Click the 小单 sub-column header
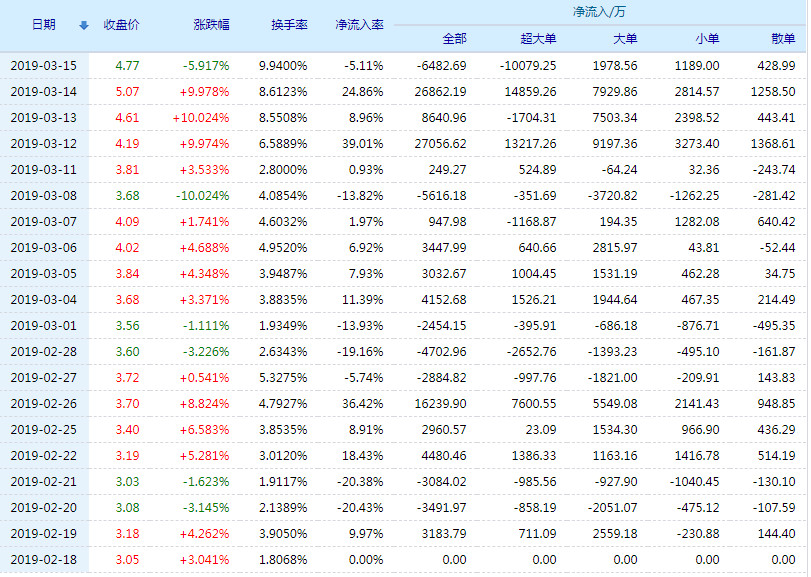 point(706,38)
